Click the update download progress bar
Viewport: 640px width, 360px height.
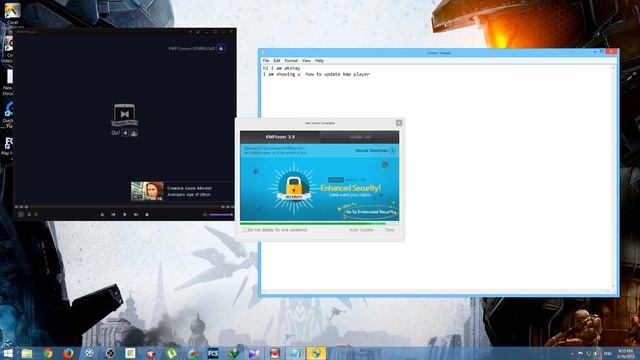pos(320,224)
